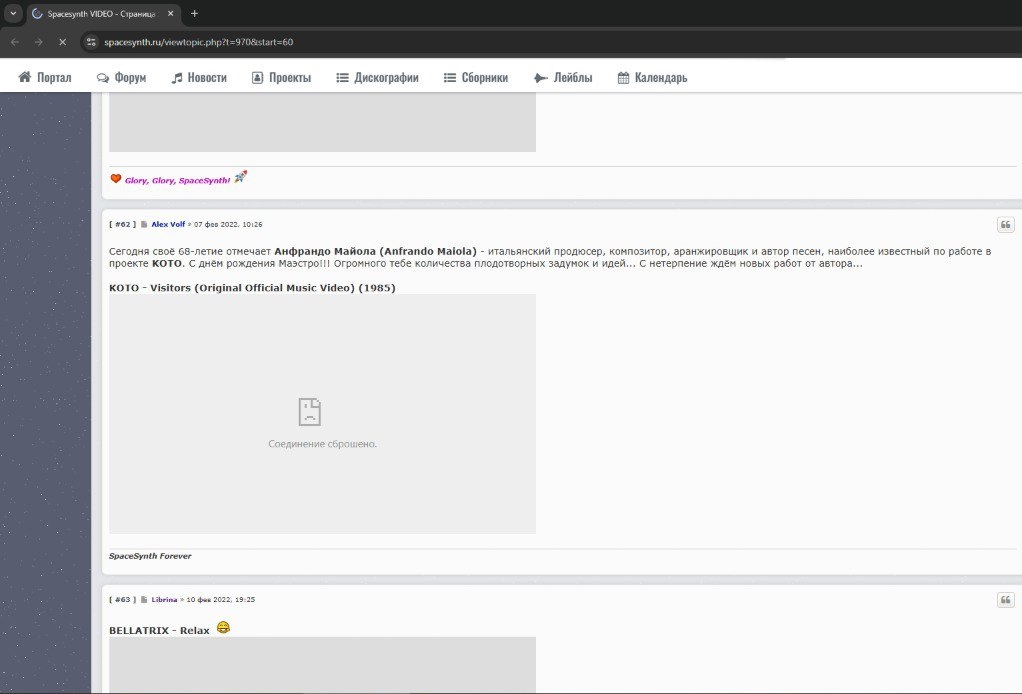Select the Spacesynth VIDEO browser tab
Image resolution: width=1022 pixels, height=694 pixels.
[103, 14]
